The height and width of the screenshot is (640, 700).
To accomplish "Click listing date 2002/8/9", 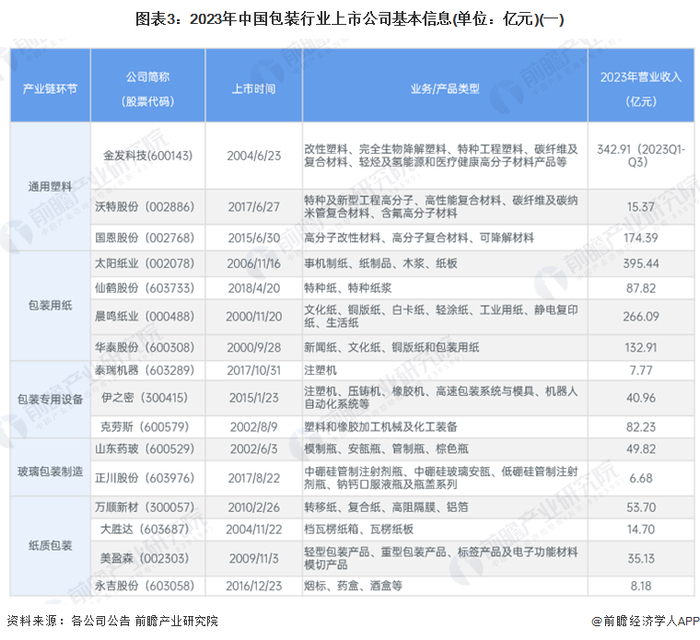I will coord(254,427).
